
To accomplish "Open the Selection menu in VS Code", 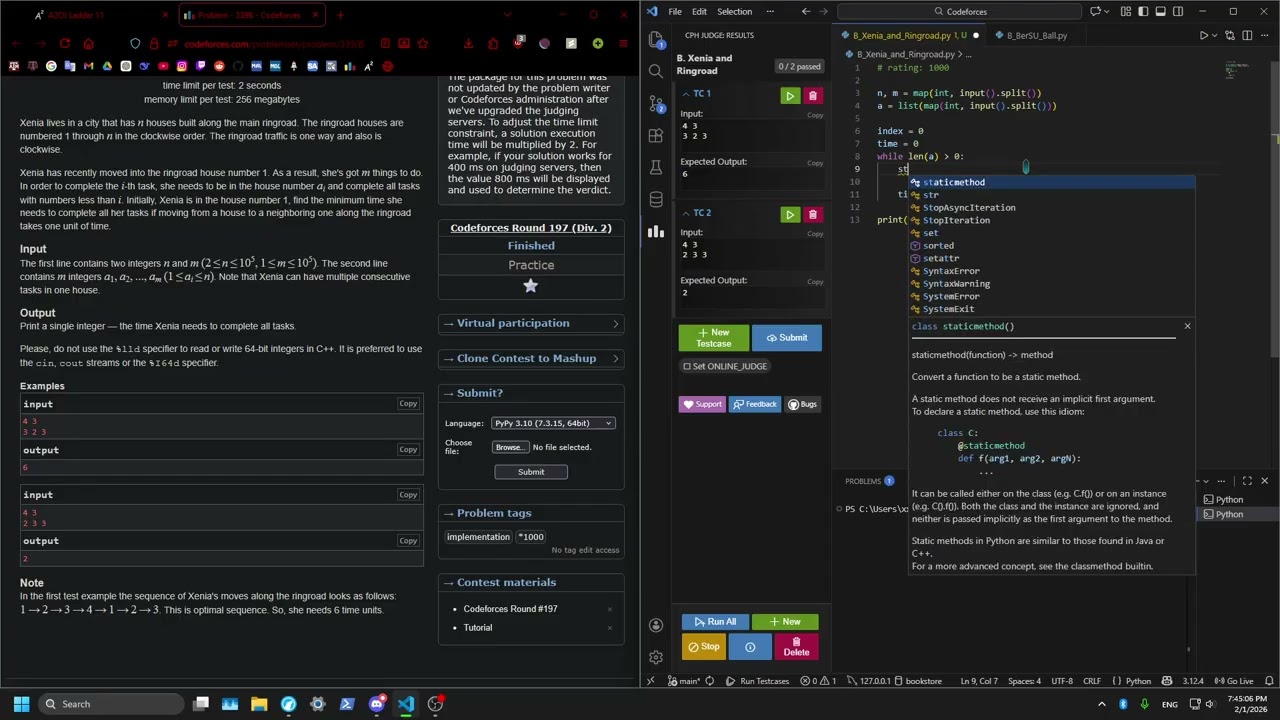I will 734,11.
